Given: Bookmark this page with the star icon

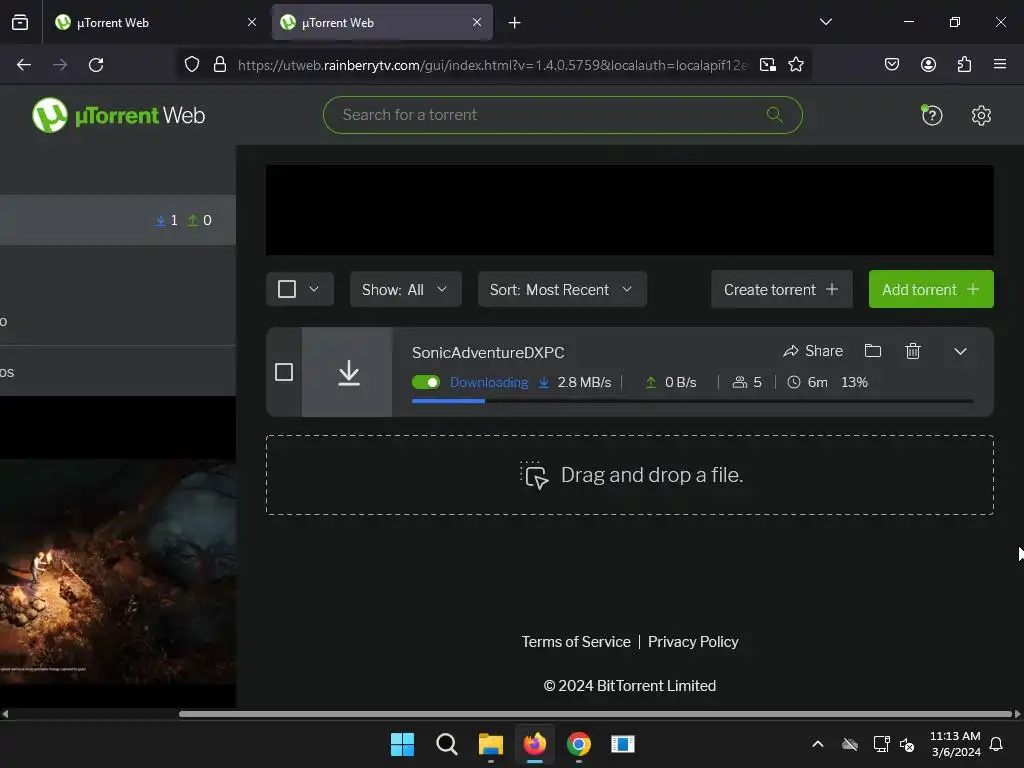Looking at the screenshot, I should (x=795, y=65).
